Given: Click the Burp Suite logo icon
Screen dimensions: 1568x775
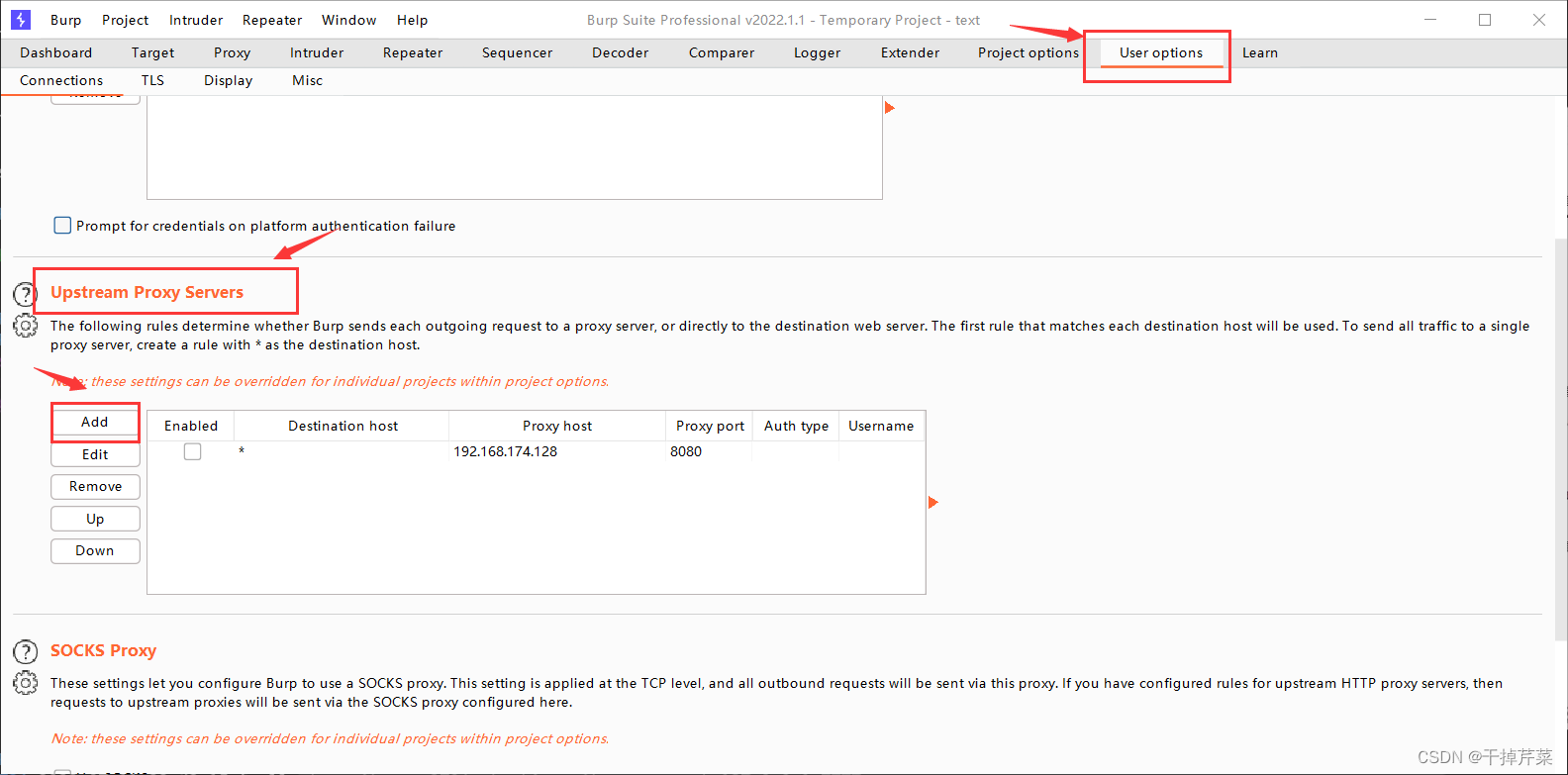Looking at the screenshot, I should pyautogui.click(x=21, y=20).
